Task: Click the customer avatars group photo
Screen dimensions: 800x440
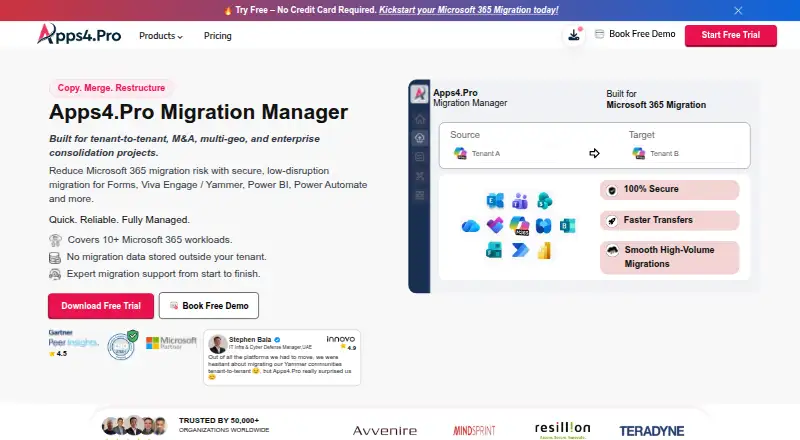Action: click(134, 426)
